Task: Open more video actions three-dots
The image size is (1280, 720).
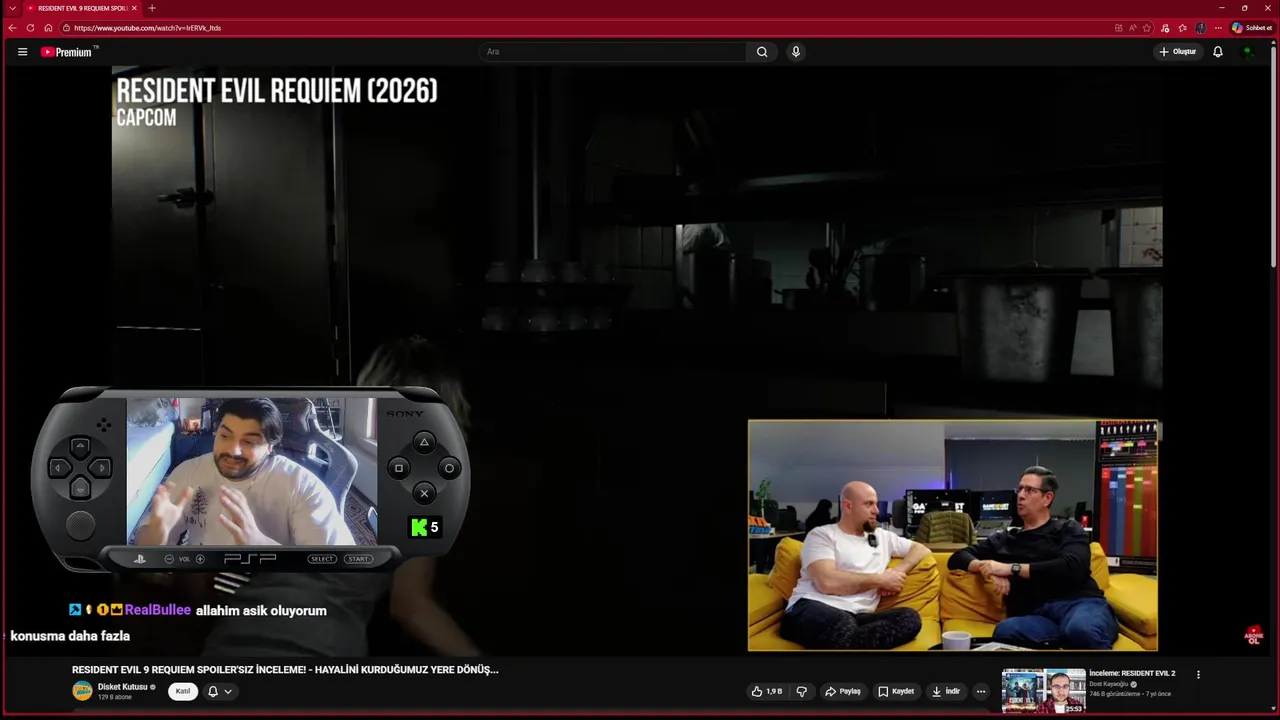Action: (x=981, y=691)
